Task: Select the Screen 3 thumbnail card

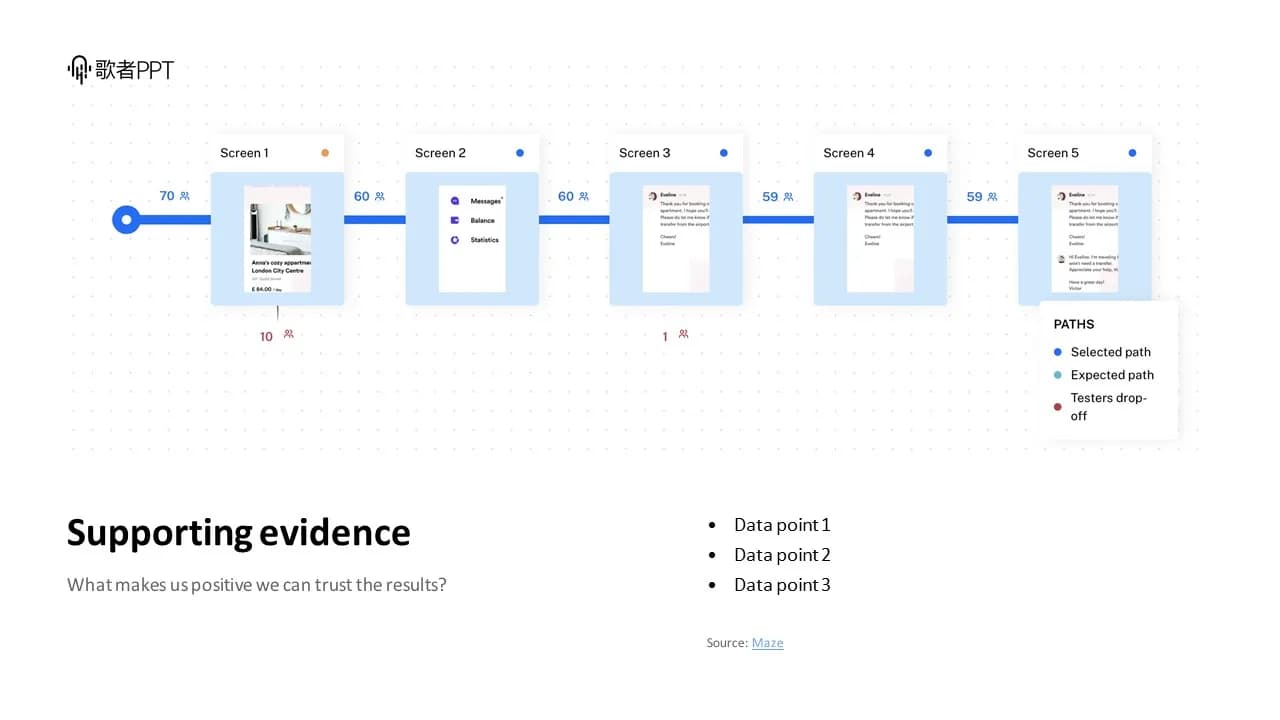Action: pos(676,239)
